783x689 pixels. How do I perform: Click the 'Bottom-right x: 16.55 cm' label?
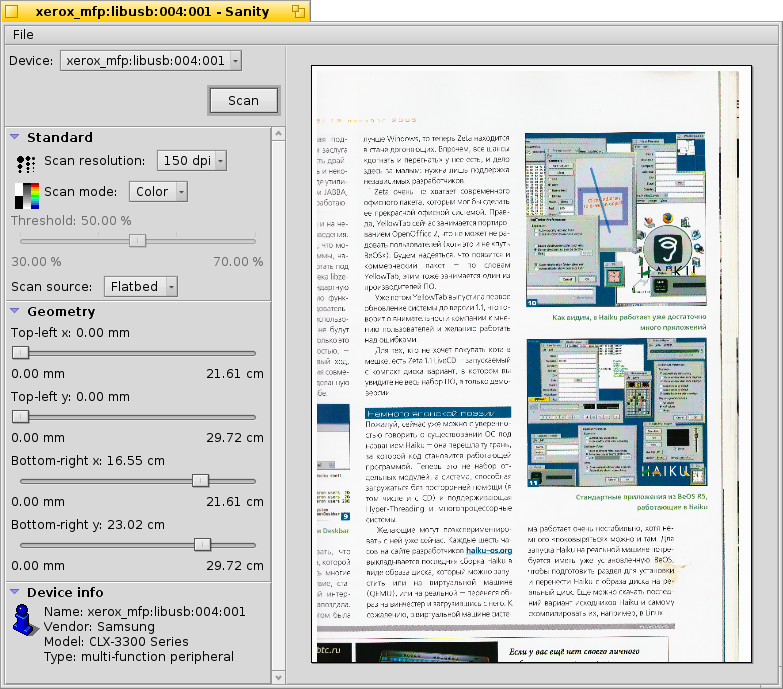point(88,460)
